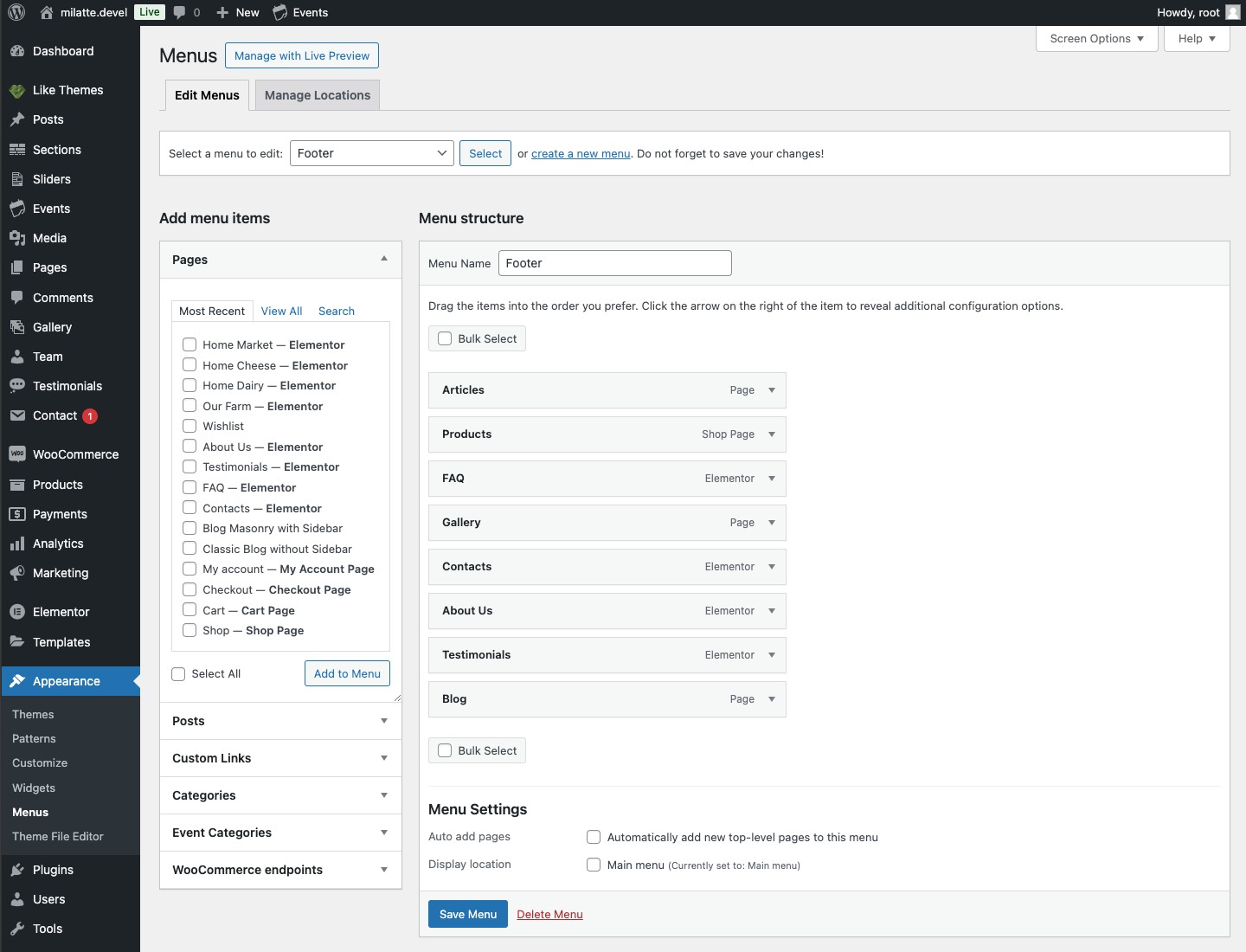Click the Marketing megaphone icon
This screenshot has width=1246, height=952.
pos(17,573)
